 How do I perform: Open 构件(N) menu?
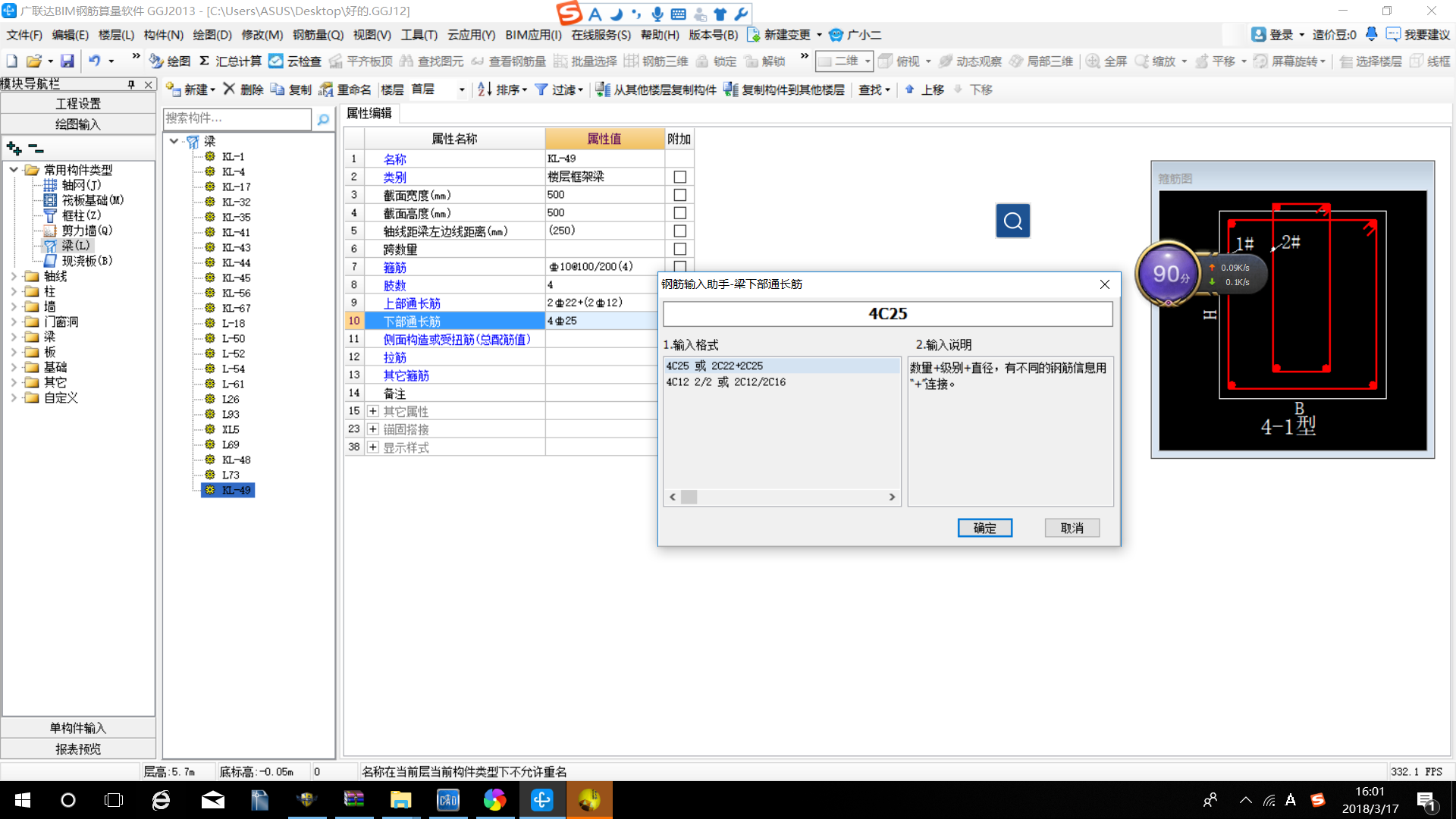coord(163,35)
